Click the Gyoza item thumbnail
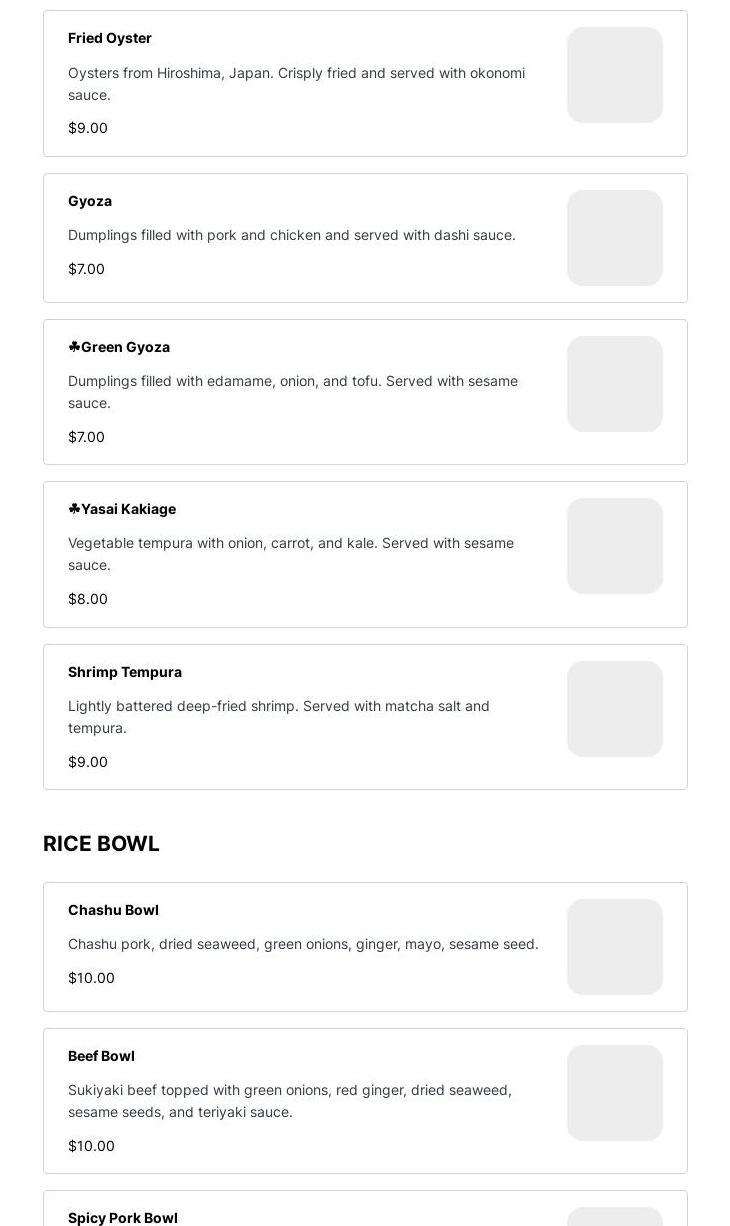730x1226 pixels. point(614,238)
